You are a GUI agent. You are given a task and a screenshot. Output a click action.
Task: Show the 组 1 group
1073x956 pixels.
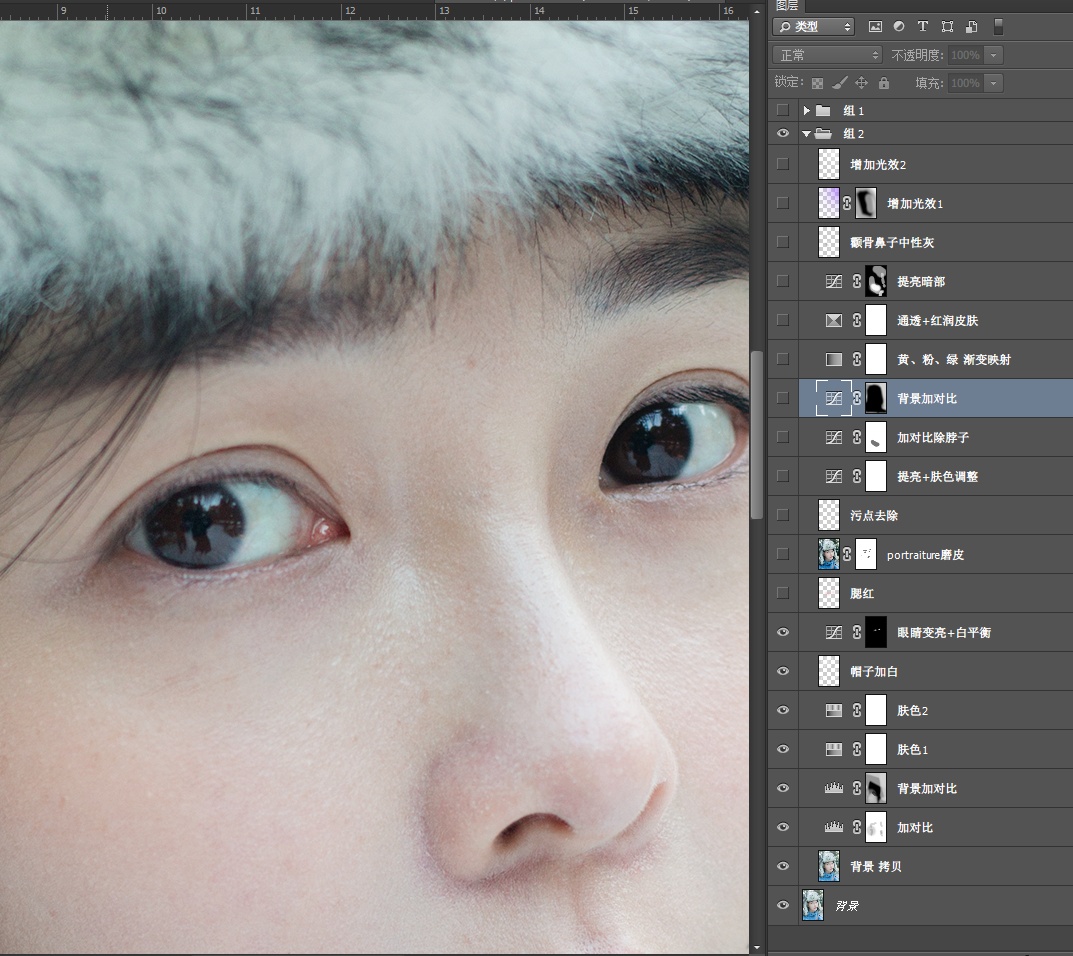783,110
